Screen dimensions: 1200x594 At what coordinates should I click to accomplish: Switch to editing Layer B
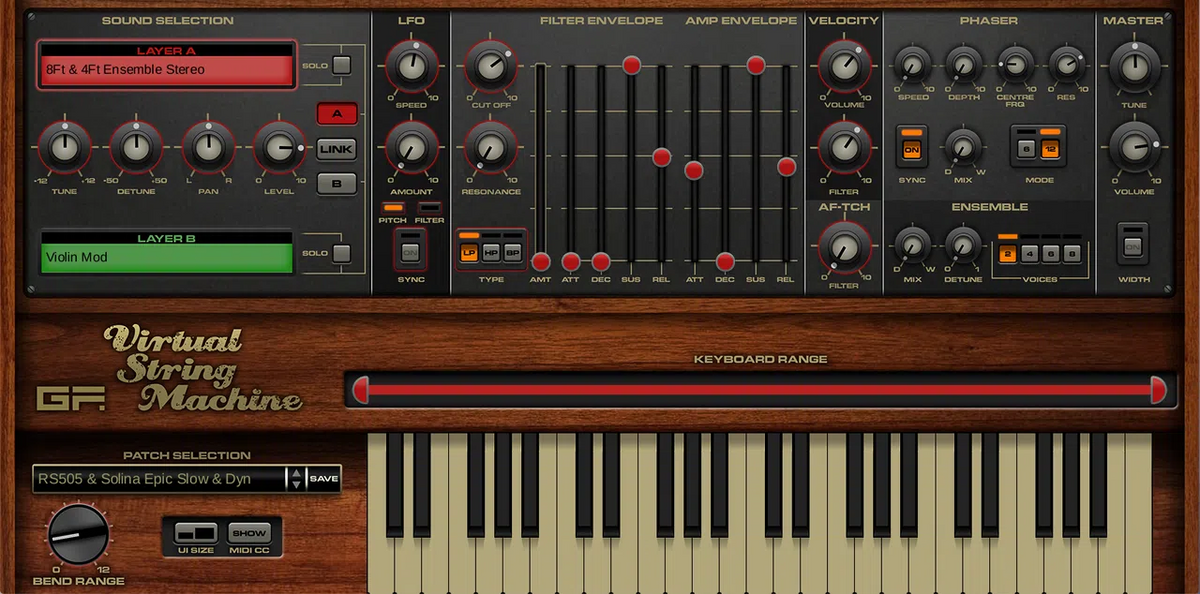[337, 184]
